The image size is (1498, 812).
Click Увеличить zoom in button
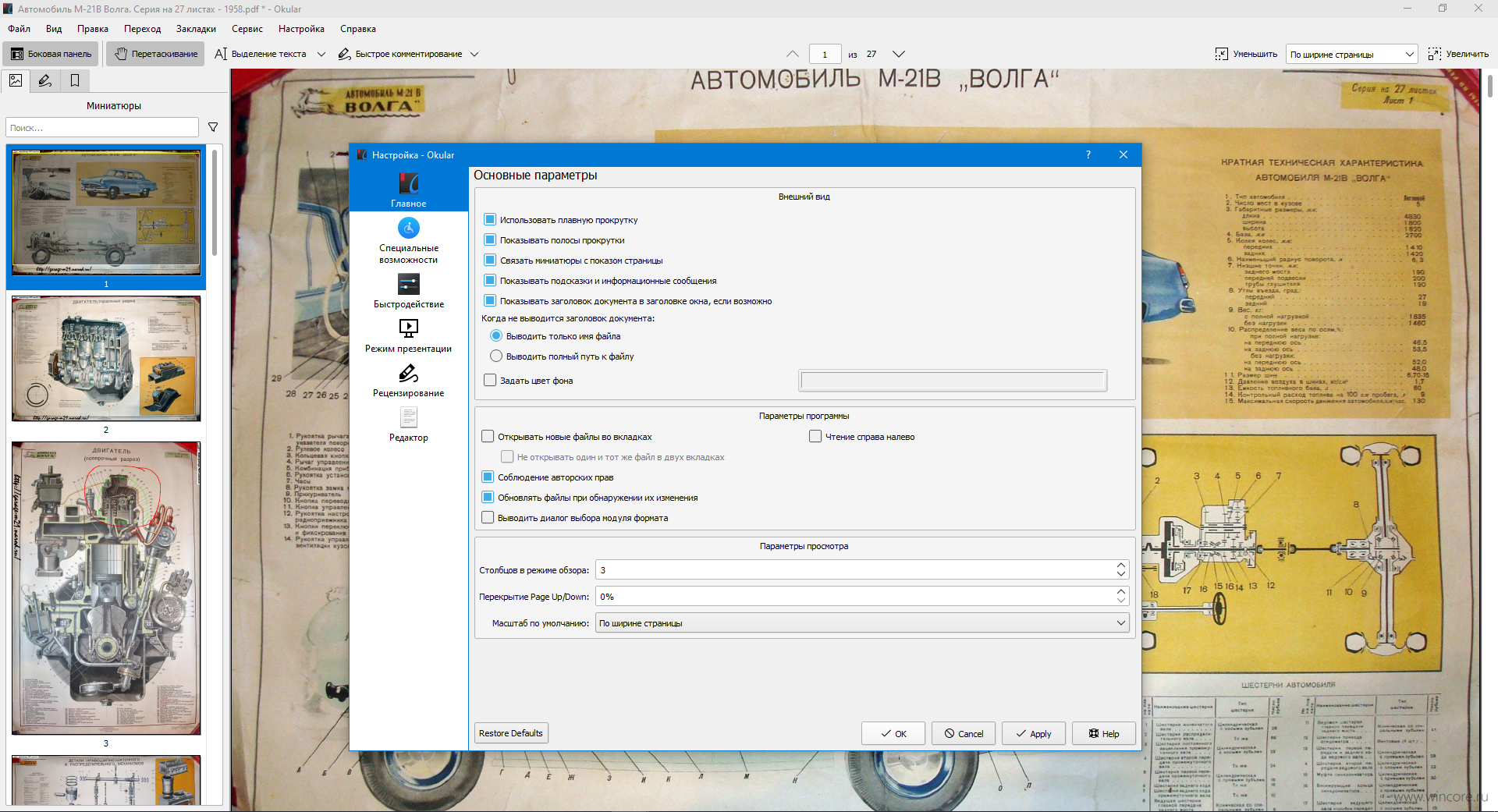pyautogui.click(x=1458, y=54)
